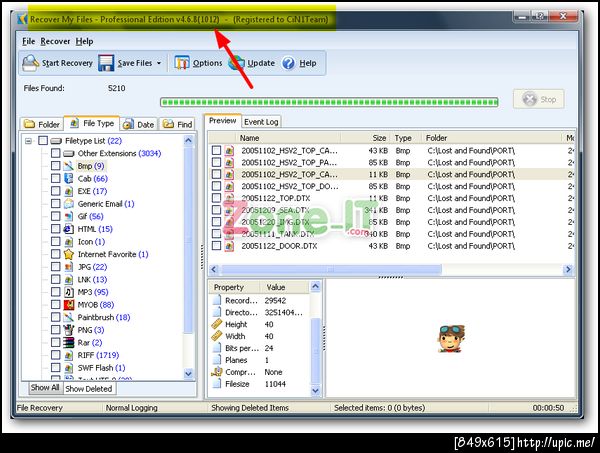Click the MYOB file type icon
This screenshot has height=453, width=600.
68,305
